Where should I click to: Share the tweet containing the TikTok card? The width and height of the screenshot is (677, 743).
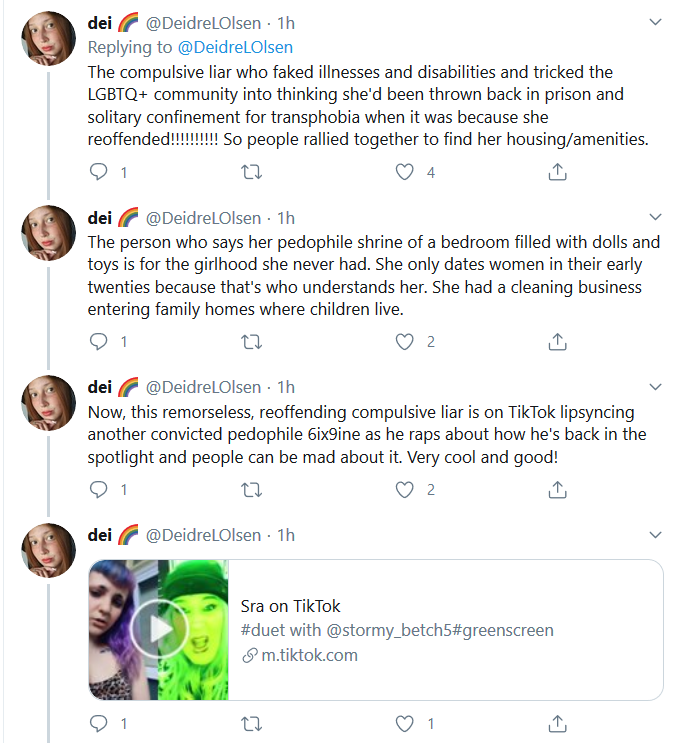tap(557, 724)
